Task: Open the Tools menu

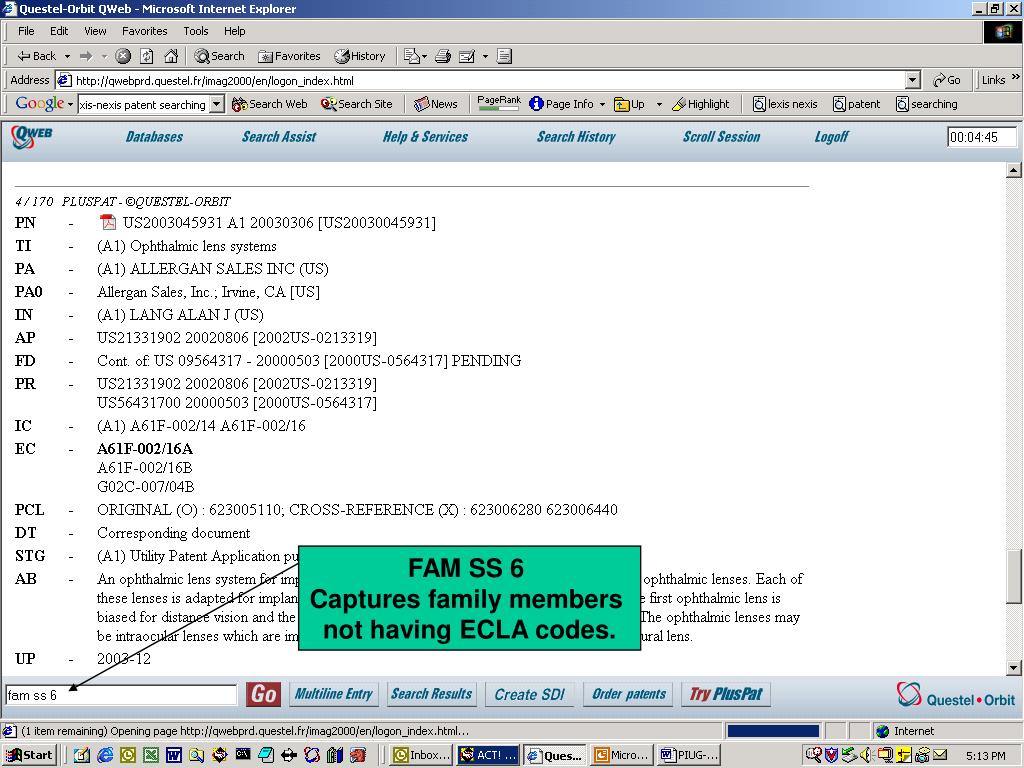Action: point(195,31)
